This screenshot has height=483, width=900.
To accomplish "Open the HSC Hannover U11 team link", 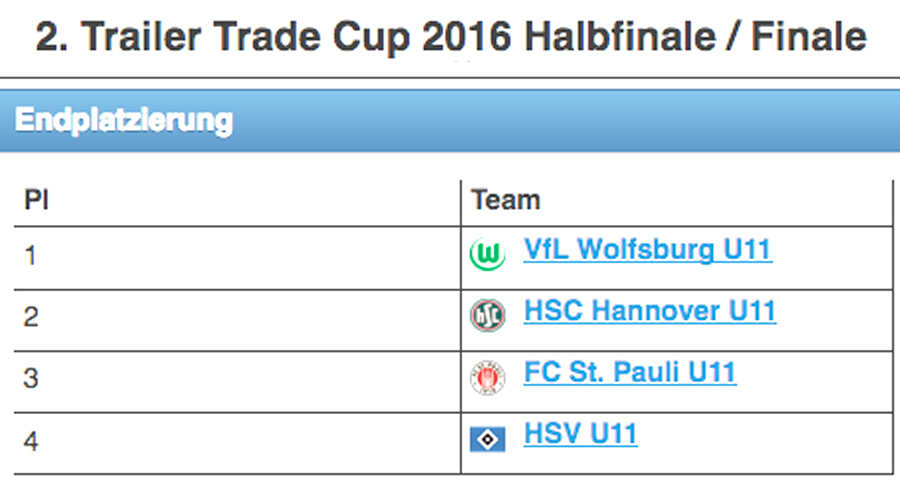I will (650, 311).
